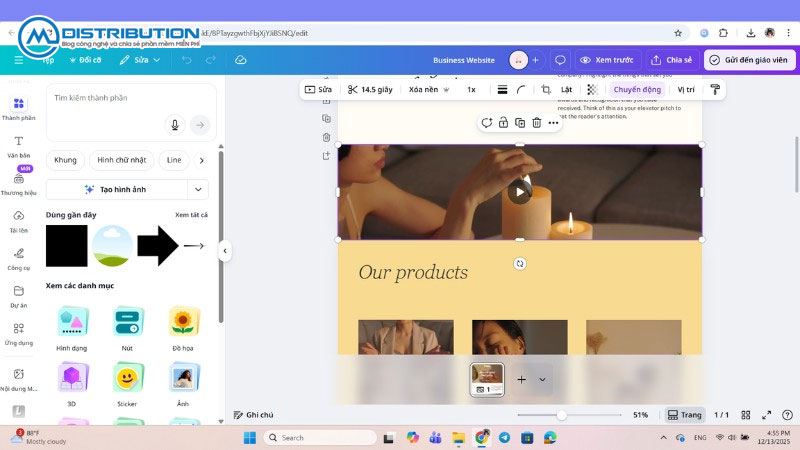Viewport: 800px width, 450px height.
Task: Add comment from floating toolbar
Action: coord(486,123)
